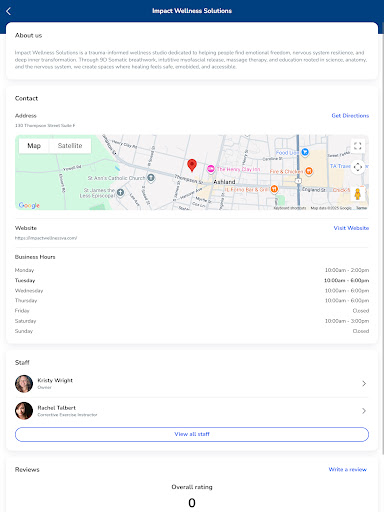Open map fullscreen view icon

pyautogui.click(x=358, y=146)
